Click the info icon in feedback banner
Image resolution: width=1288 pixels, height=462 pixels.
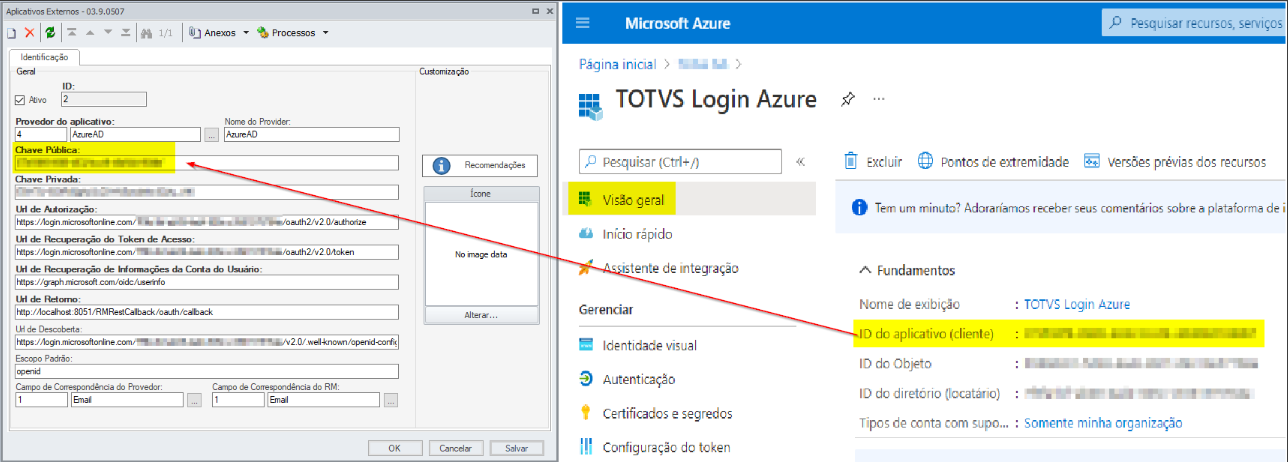point(859,207)
